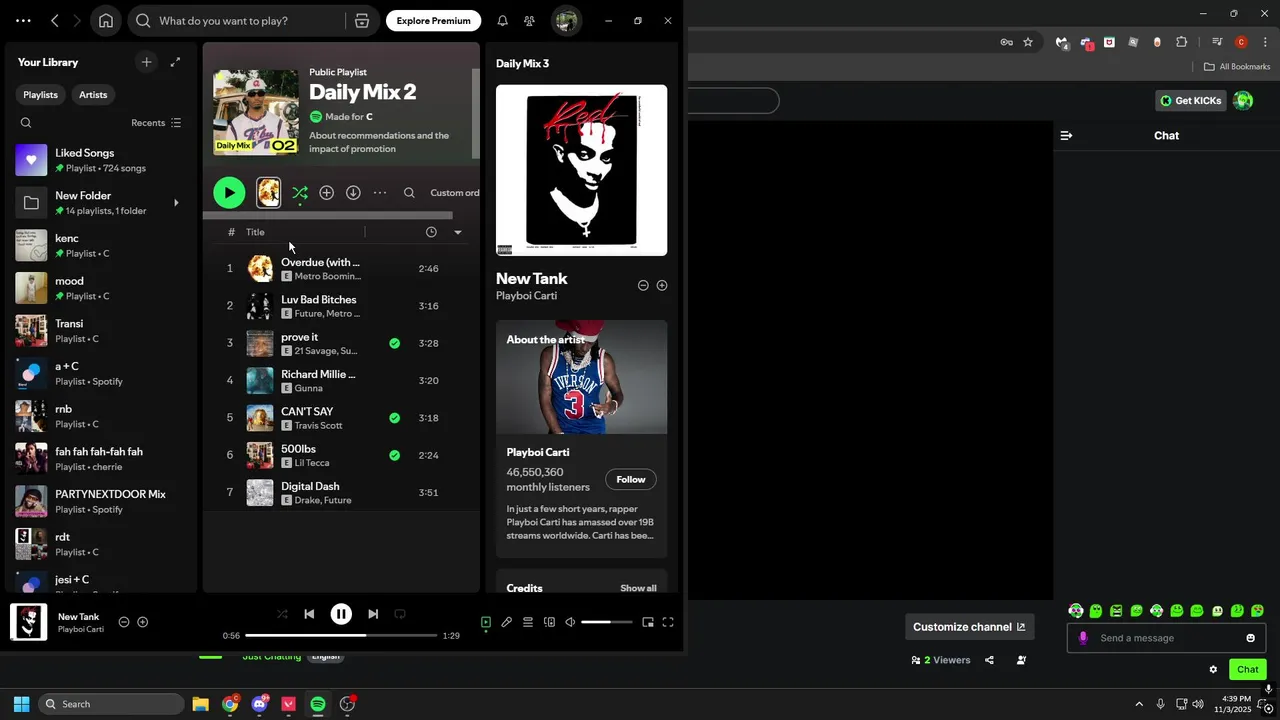Open the Liked Songs playlist
The width and height of the screenshot is (1280, 720).
(101, 160)
